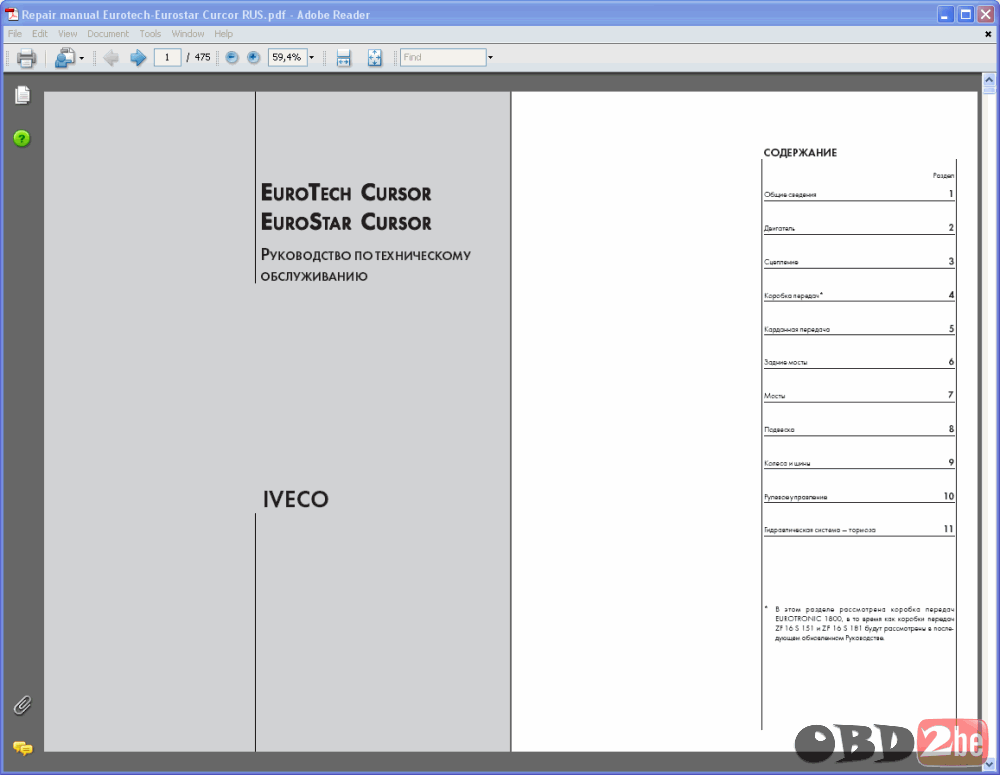Click contents entry for section 4
Viewport: 1000px width, 775px height.
tap(859, 295)
